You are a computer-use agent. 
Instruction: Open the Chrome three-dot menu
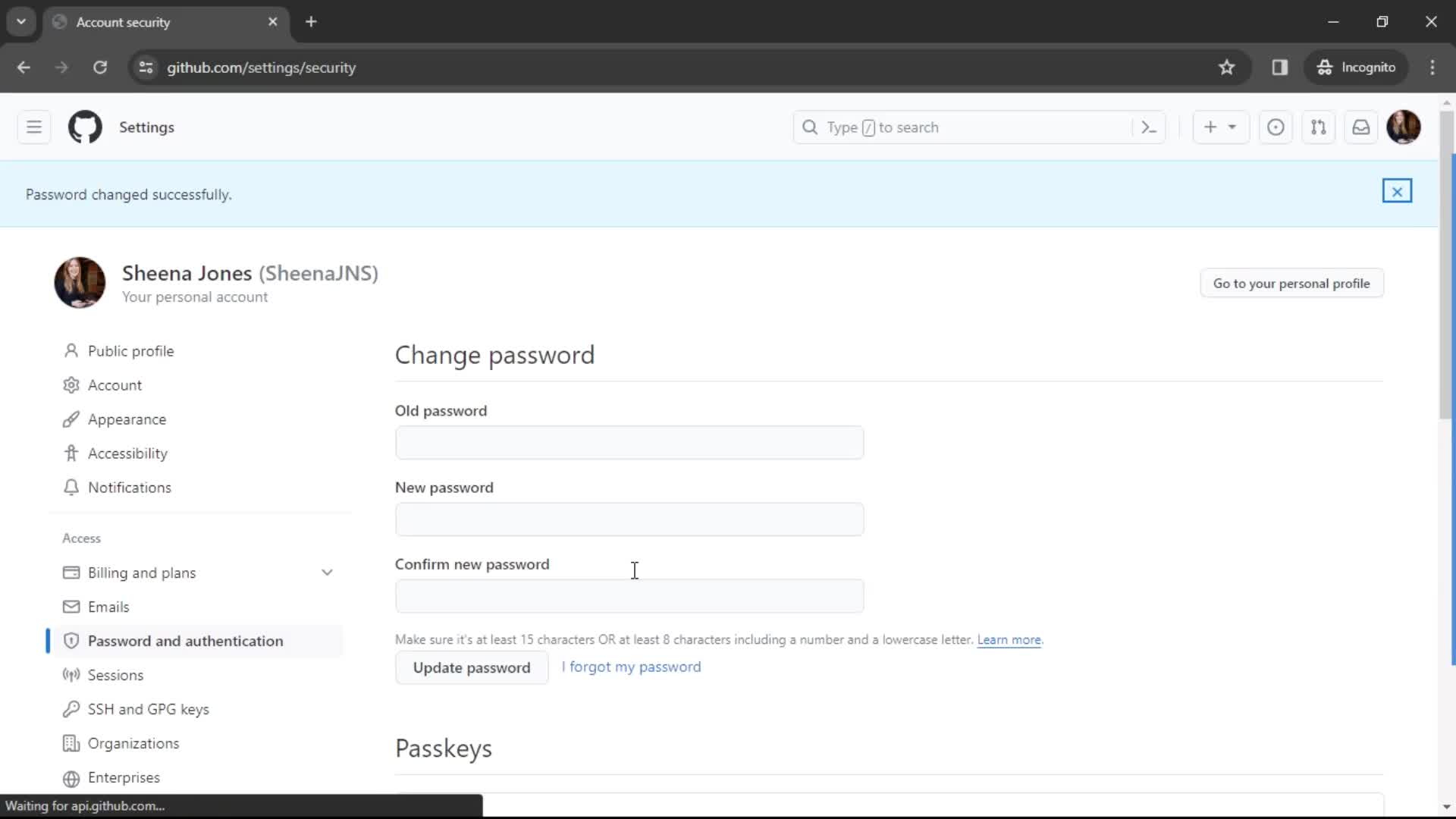[1432, 67]
